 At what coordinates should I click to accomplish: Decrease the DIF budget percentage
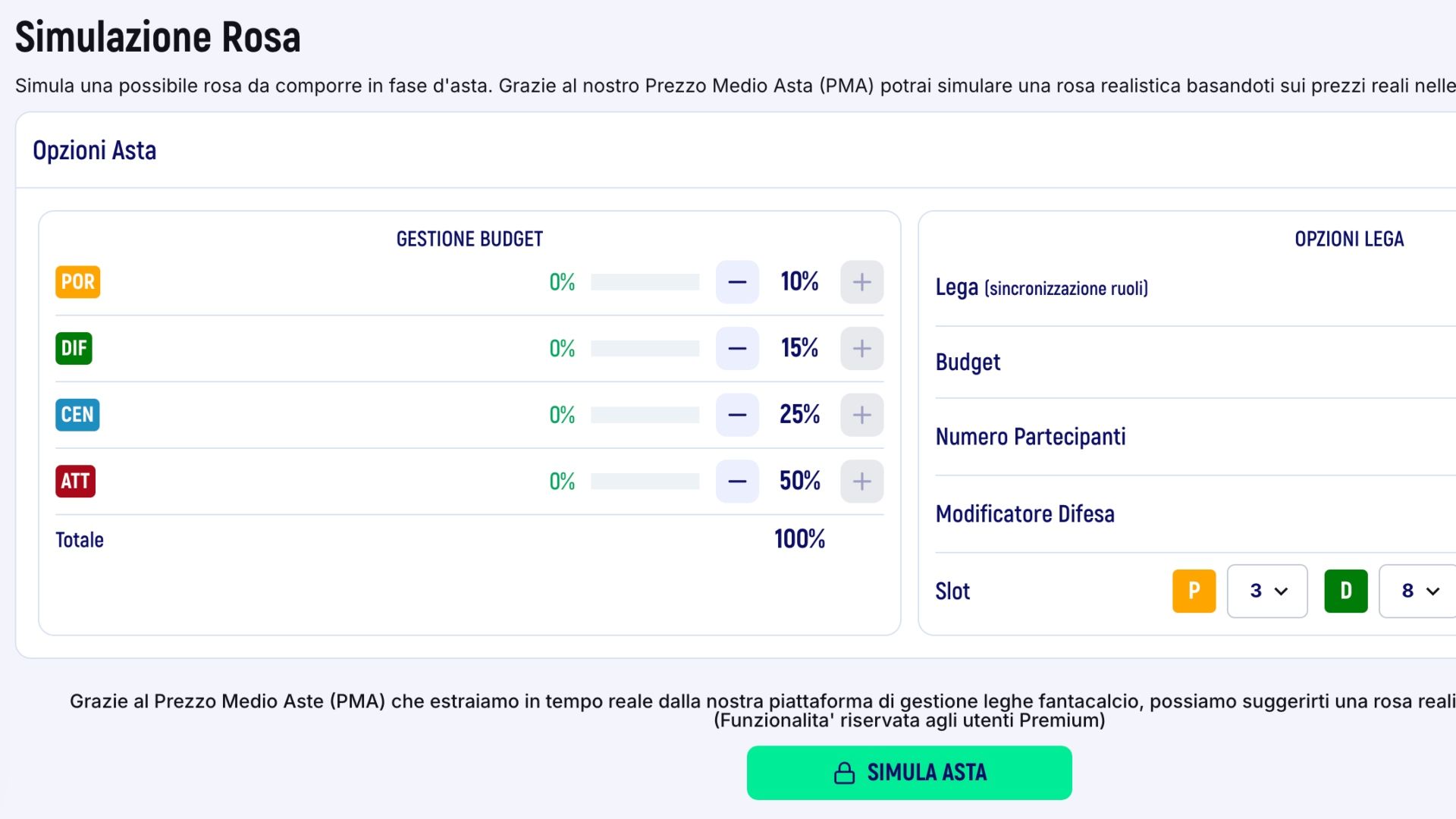737,349
